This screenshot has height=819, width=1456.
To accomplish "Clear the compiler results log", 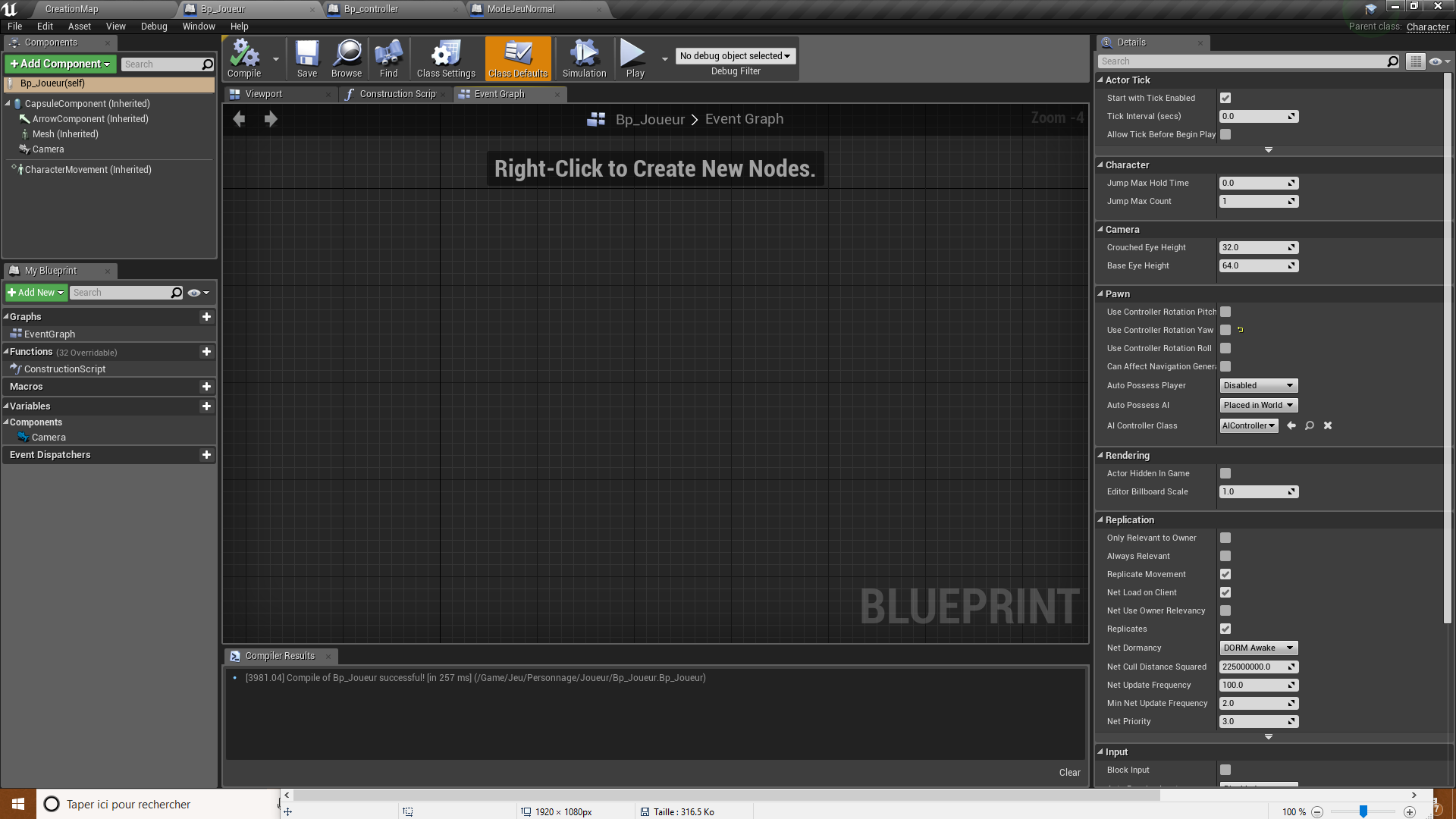I will pos(1069,772).
